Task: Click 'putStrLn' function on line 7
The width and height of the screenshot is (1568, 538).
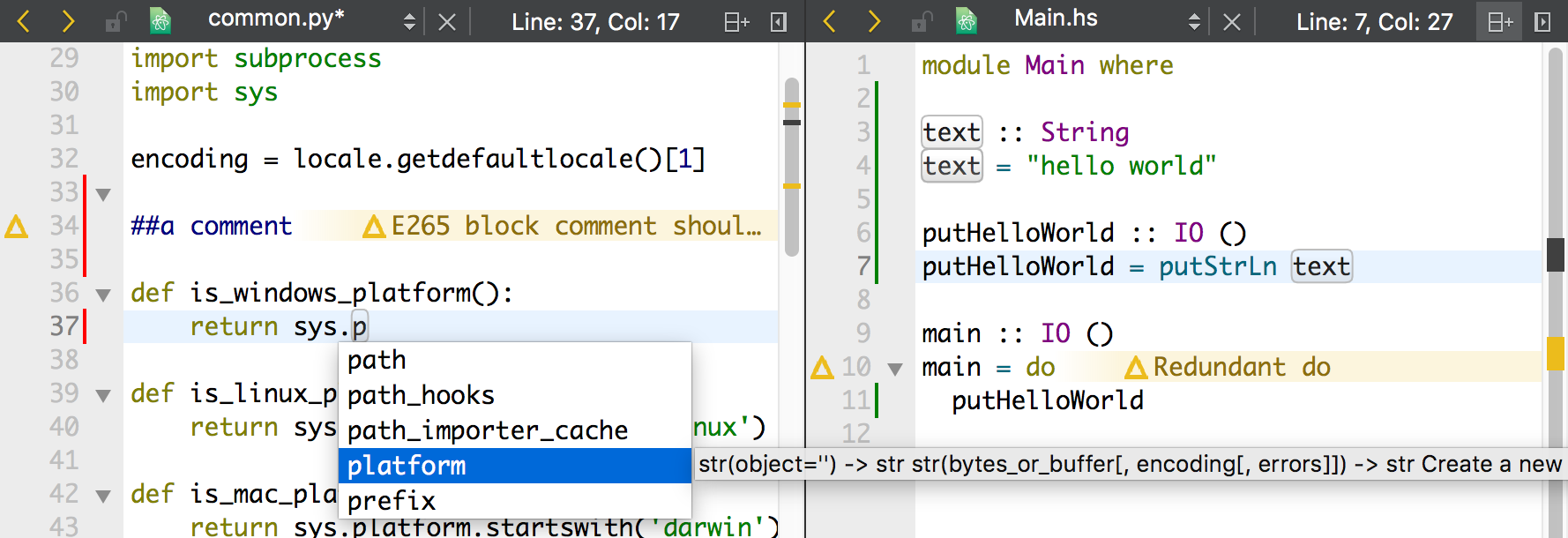Action: [1218, 266]
